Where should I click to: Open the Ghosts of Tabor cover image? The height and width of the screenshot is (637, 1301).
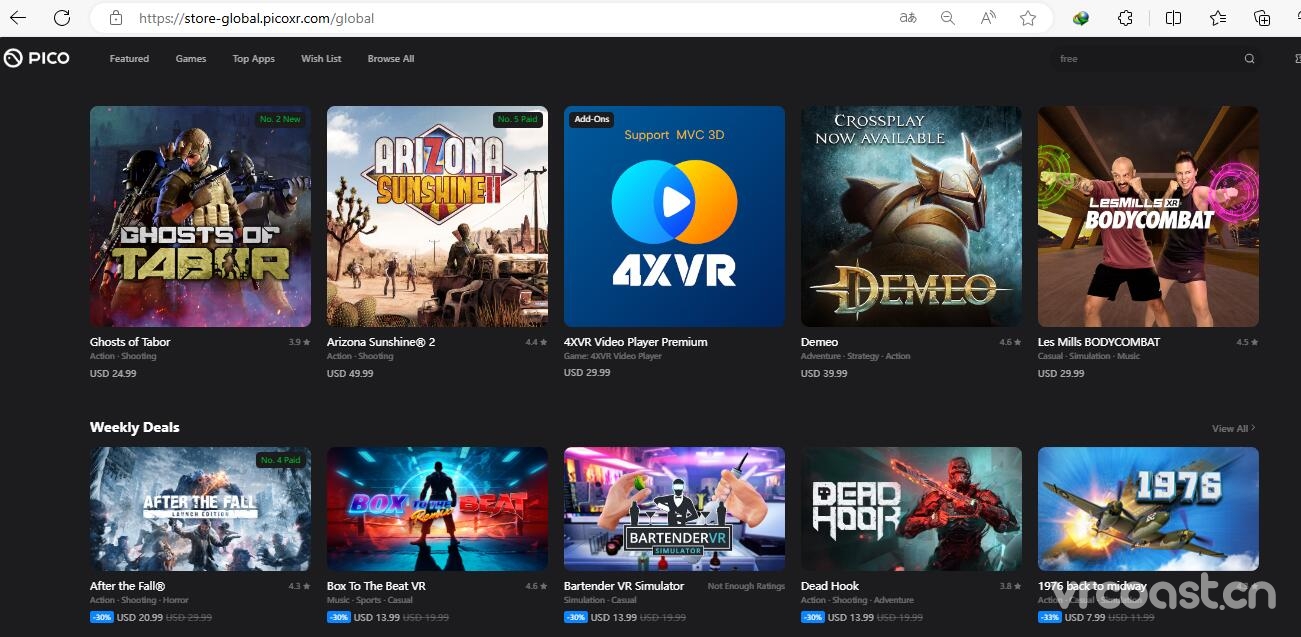(x=200, y=216)
